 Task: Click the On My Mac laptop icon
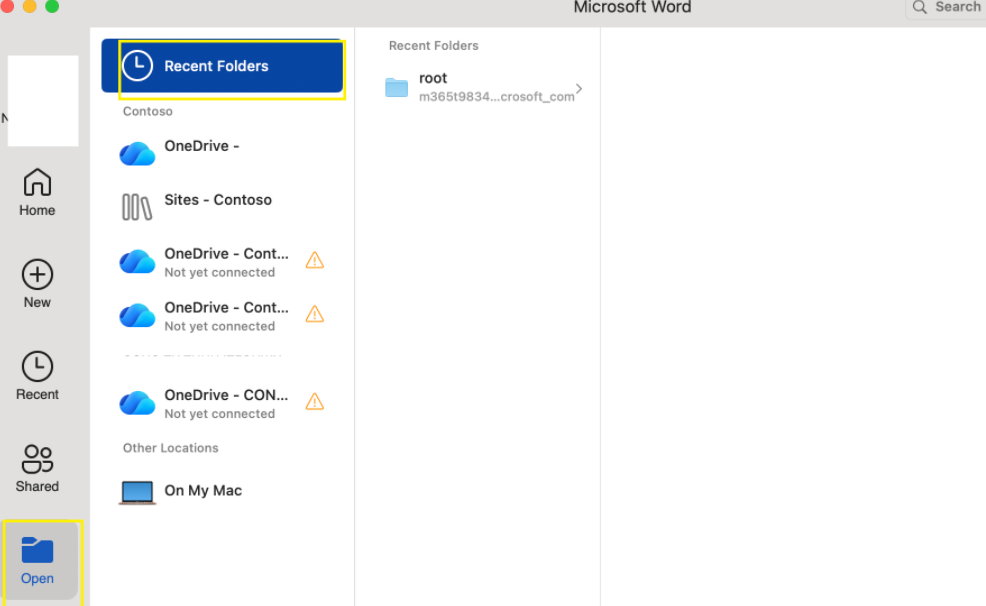tap(137, 491)
